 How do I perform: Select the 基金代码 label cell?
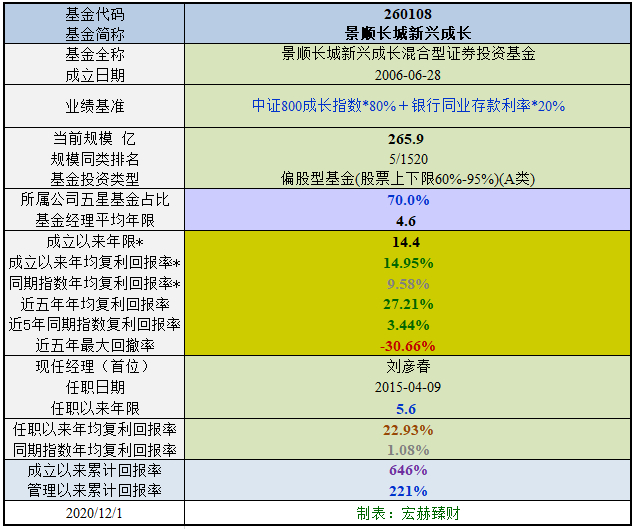[95, 14]
